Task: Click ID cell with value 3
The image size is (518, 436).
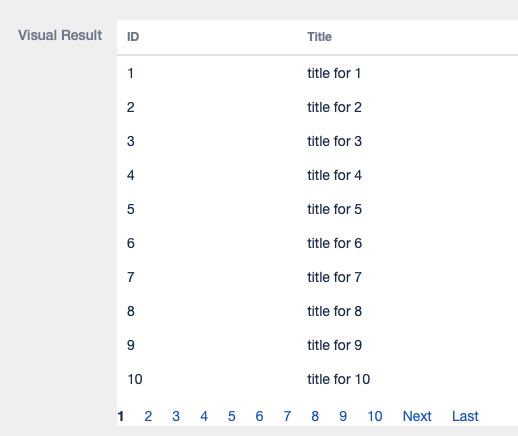Action: coord(131,141)
